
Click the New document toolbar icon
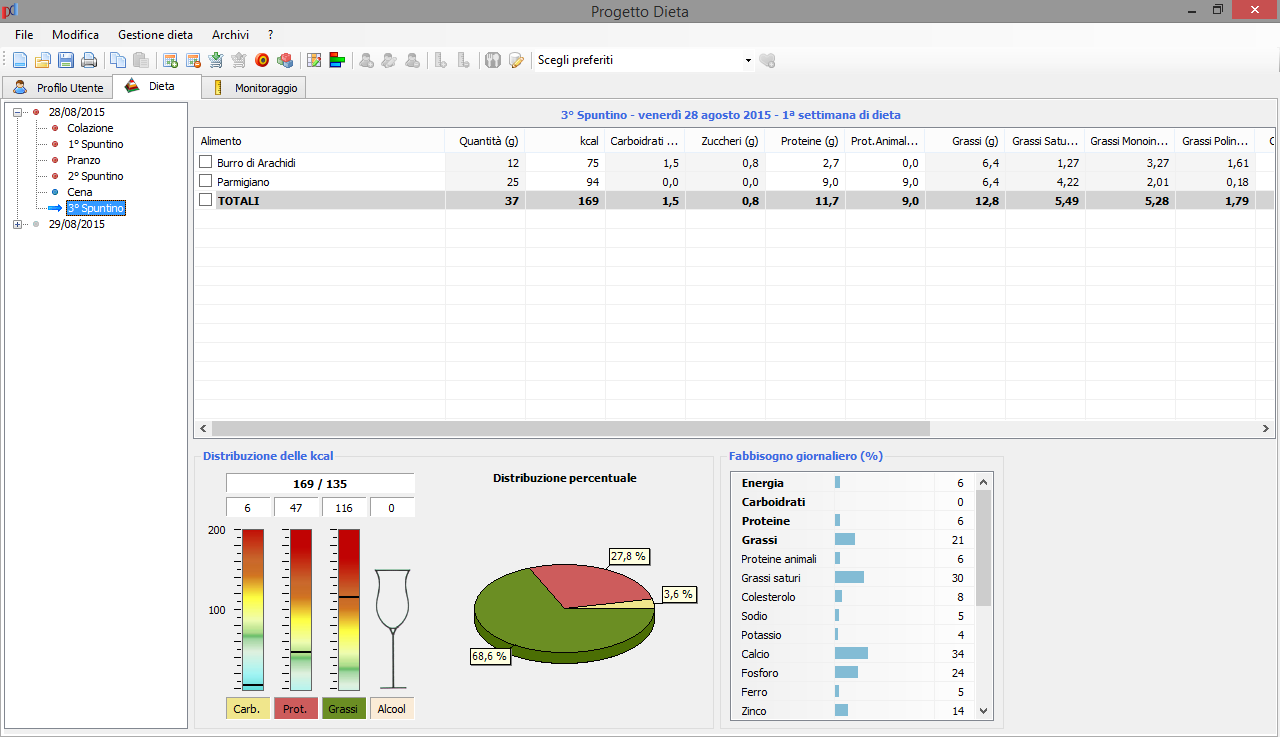click(x=20, y=61)
